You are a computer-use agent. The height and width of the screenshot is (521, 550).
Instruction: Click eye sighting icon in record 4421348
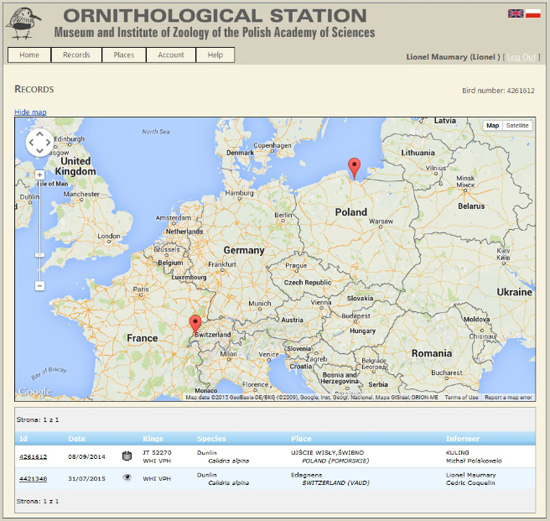click(127, 477)
